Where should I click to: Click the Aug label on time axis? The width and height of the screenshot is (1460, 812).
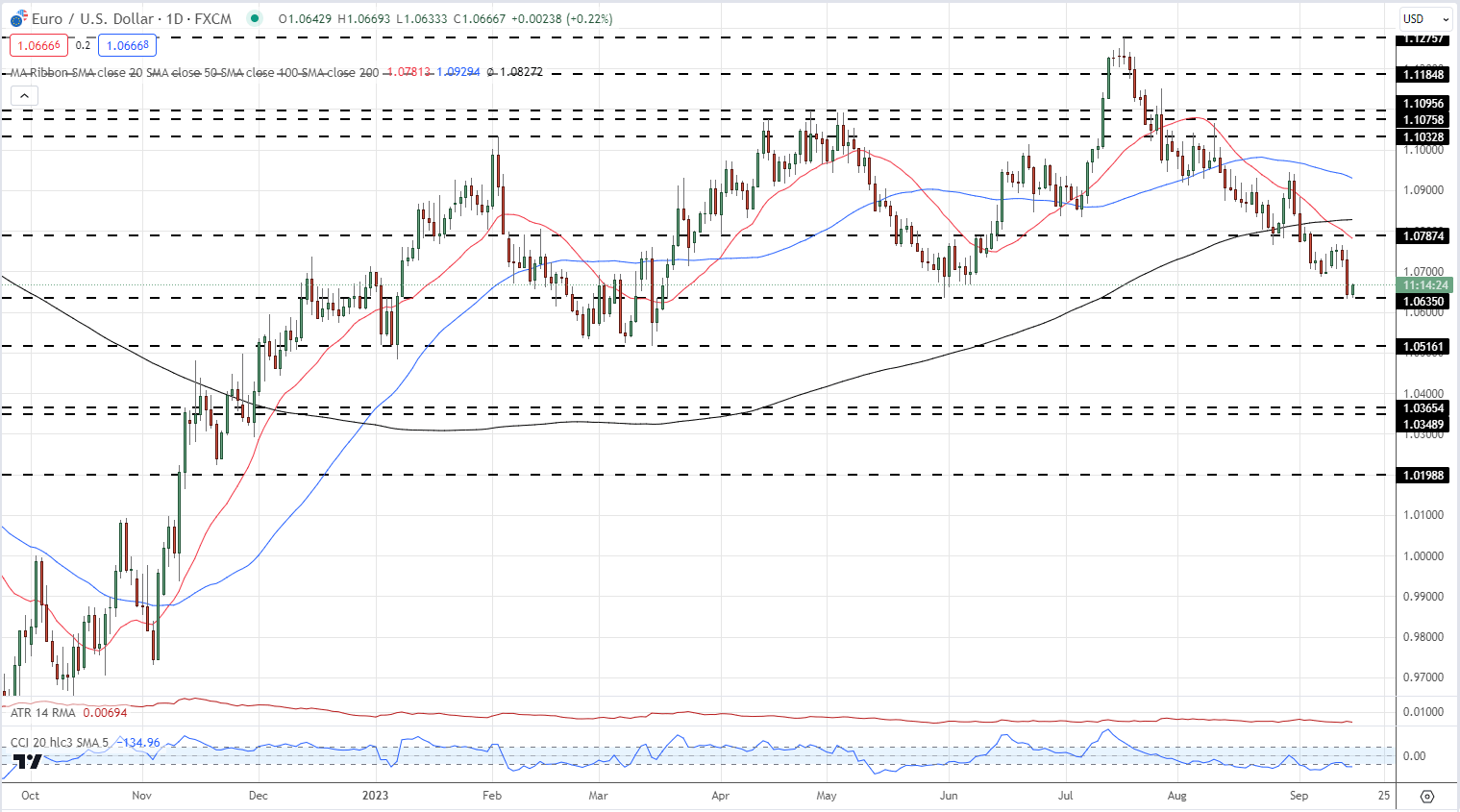pos(1177,796)
